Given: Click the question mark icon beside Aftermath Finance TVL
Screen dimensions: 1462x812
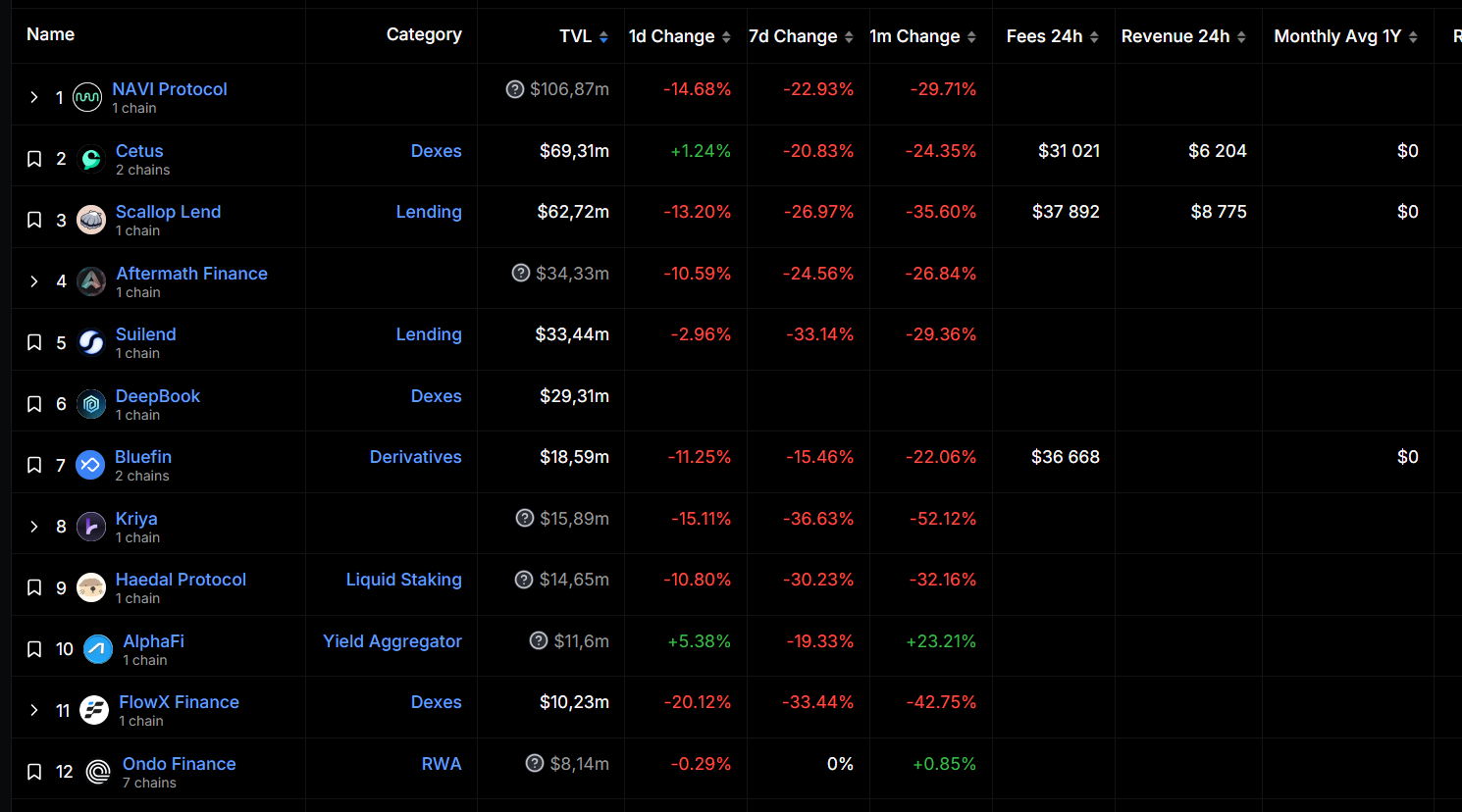Looking at the screenshot, I should 521,273.
